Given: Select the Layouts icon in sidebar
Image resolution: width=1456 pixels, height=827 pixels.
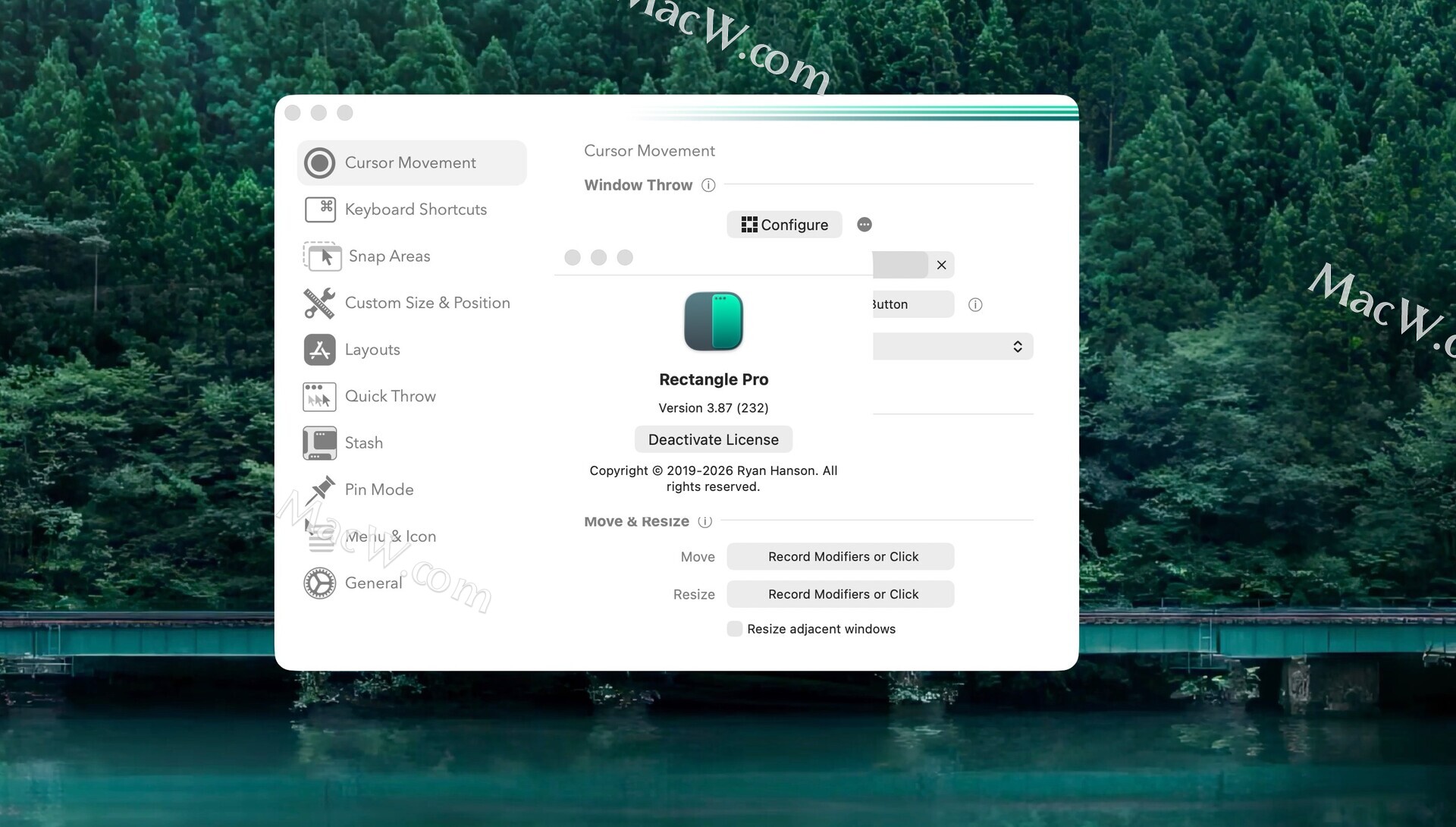Looking at the screenshot, I should (319, 350).
